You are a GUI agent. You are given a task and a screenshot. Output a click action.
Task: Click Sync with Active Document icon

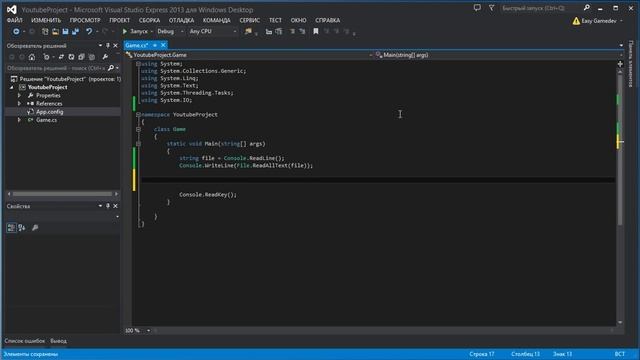(x=61, y=57)
